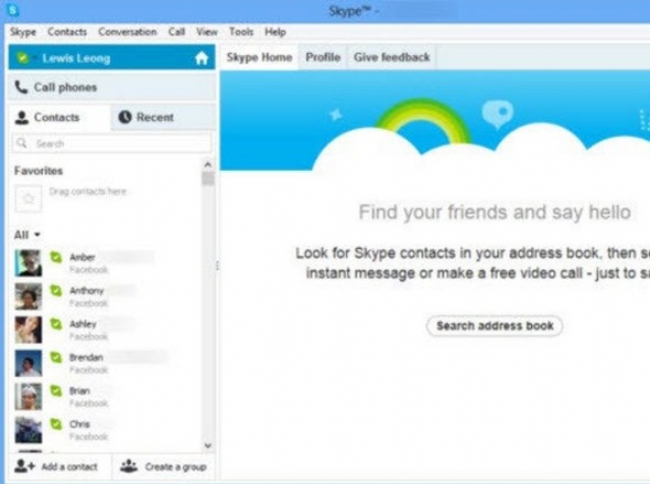Select Brendan's profile picture thumbnail

(28, 363)
